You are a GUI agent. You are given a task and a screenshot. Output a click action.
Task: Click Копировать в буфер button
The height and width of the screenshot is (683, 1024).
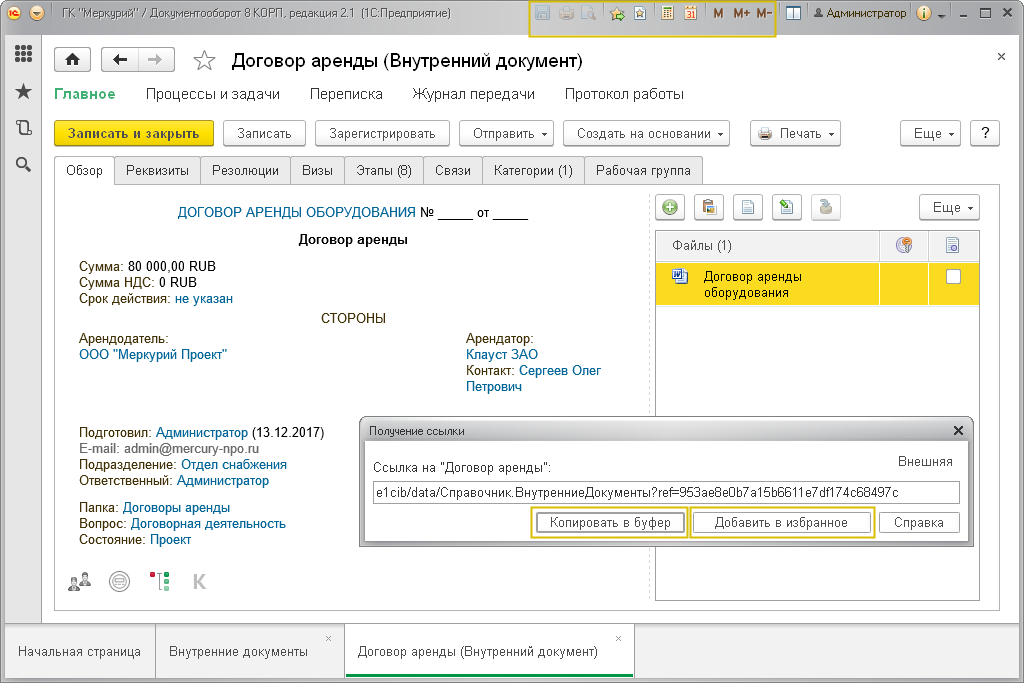click(610, 522)
